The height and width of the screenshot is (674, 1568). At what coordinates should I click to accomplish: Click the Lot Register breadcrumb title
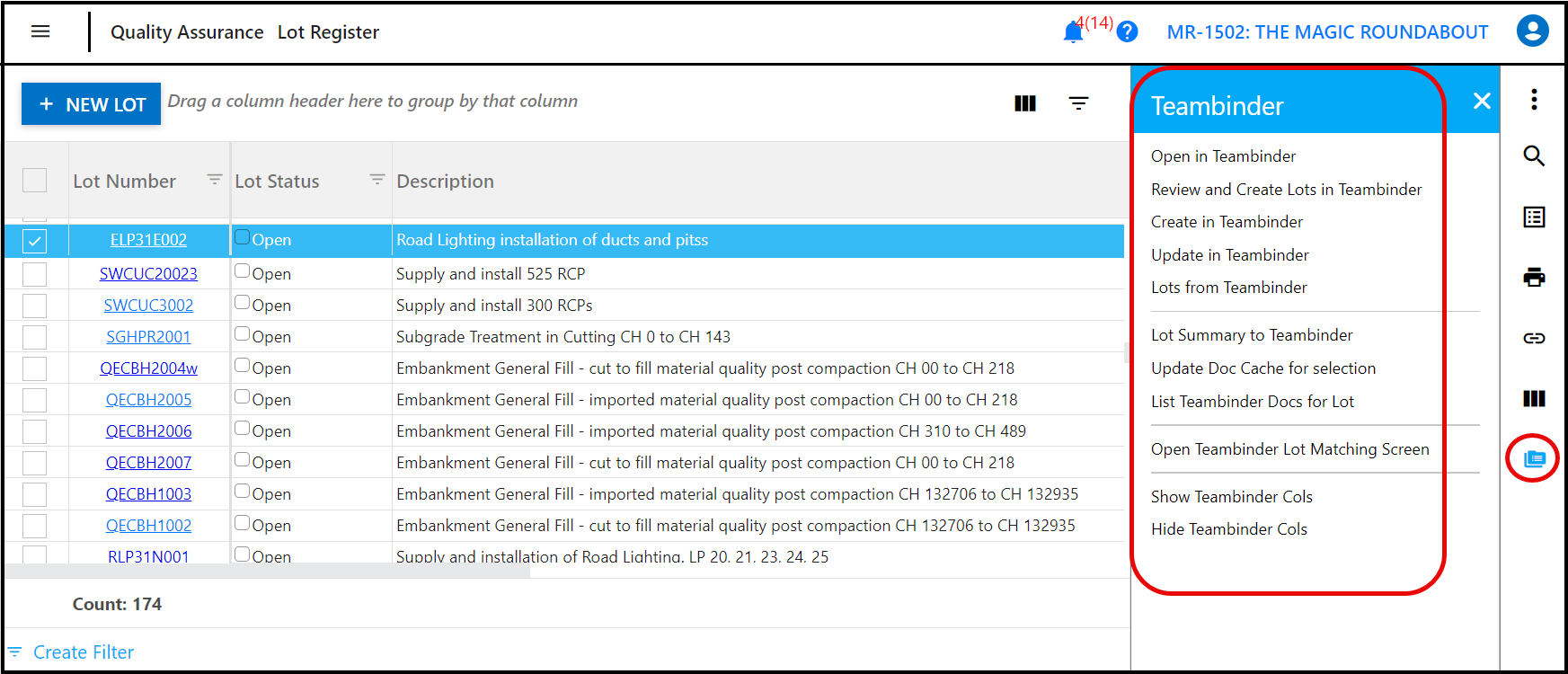[x=328, y=32]
